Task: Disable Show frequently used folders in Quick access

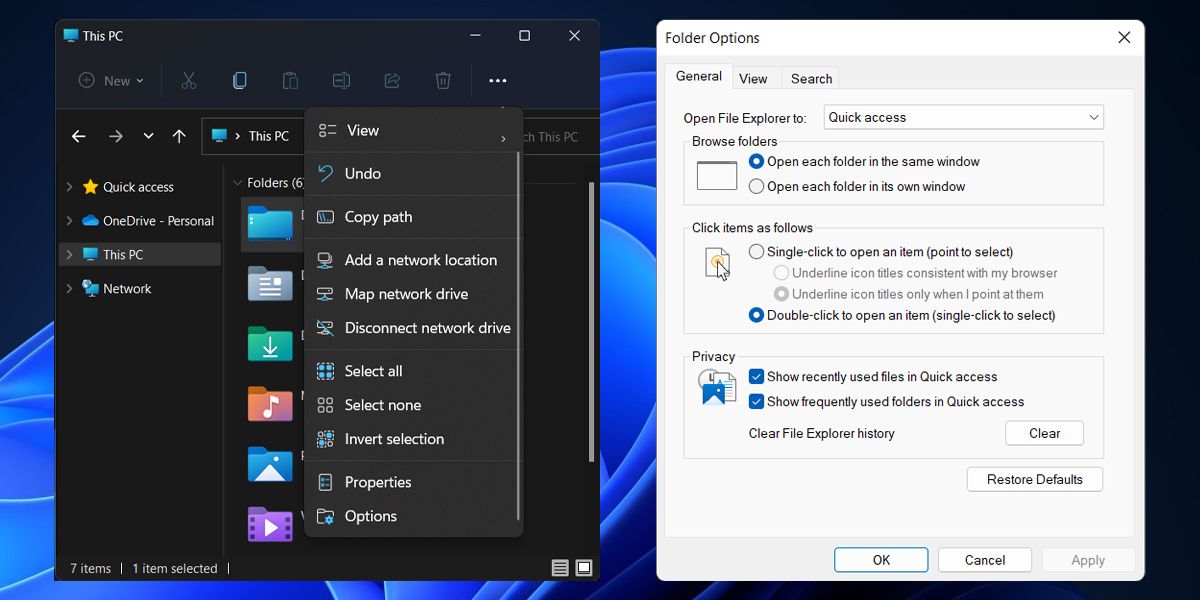Action: click(x=757, y=401)
